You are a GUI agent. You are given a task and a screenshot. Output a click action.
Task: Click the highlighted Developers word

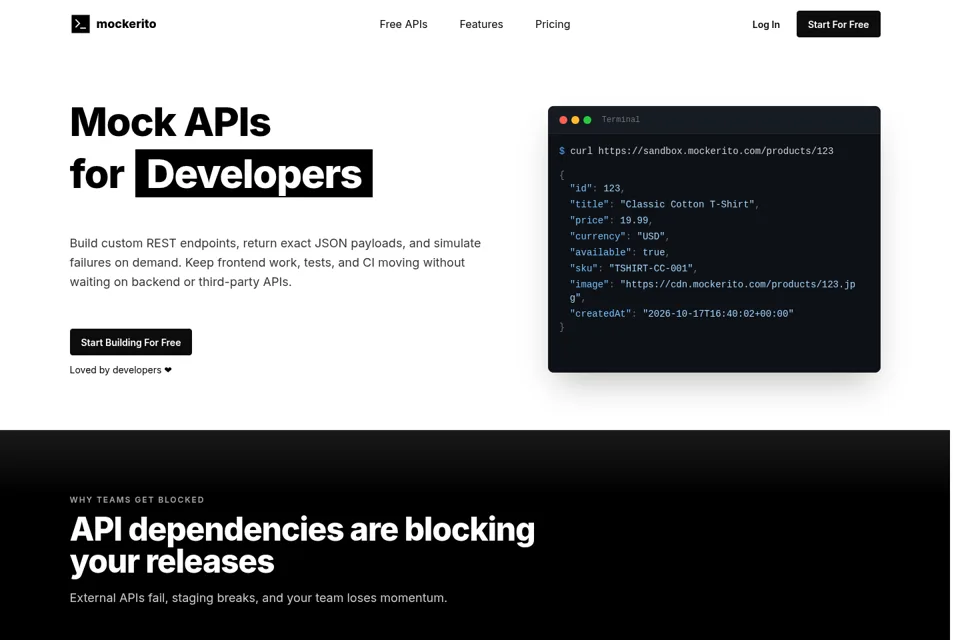tap(254, 173)
